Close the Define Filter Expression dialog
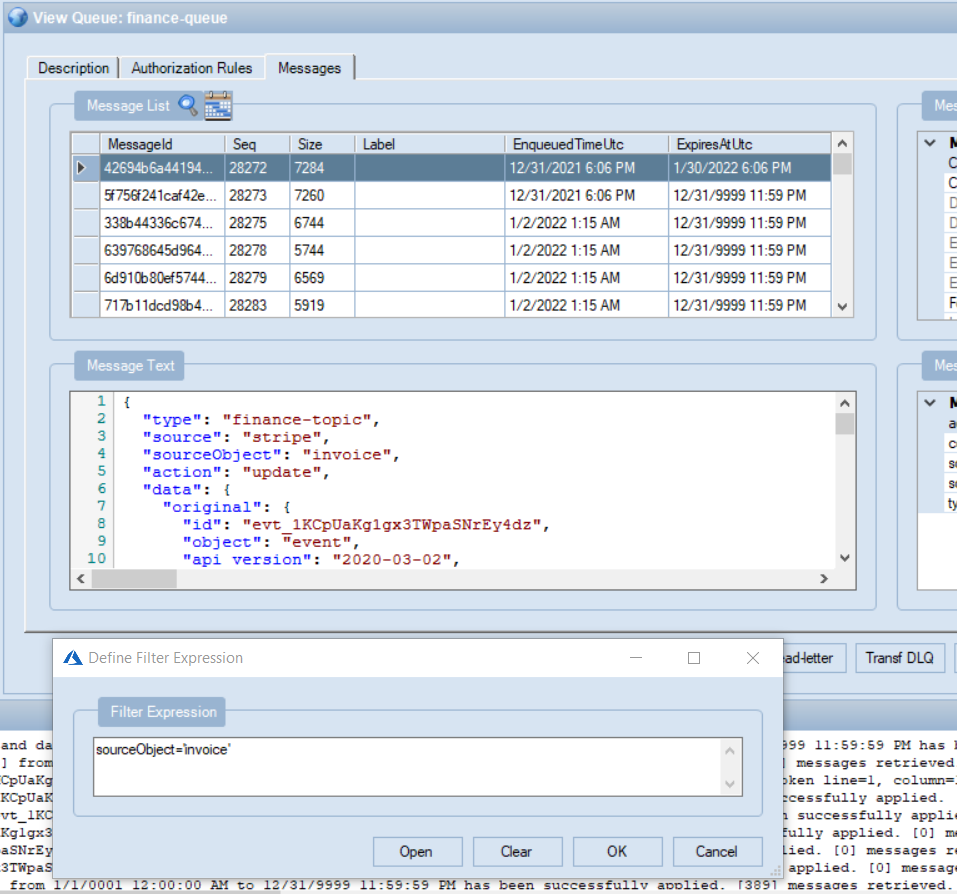957x894 pixels. pos(754,658)
